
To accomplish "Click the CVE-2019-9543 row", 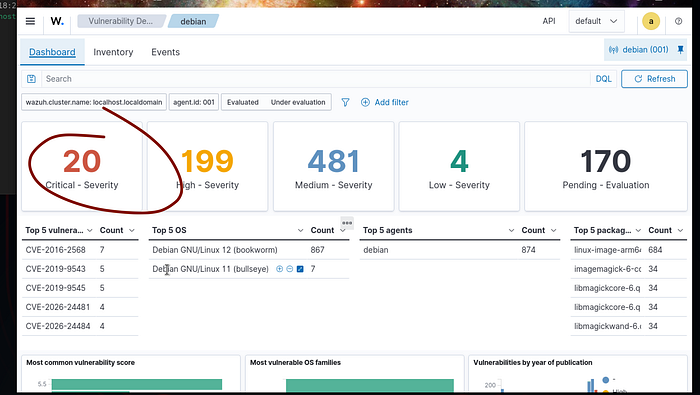I will [80, 269].
